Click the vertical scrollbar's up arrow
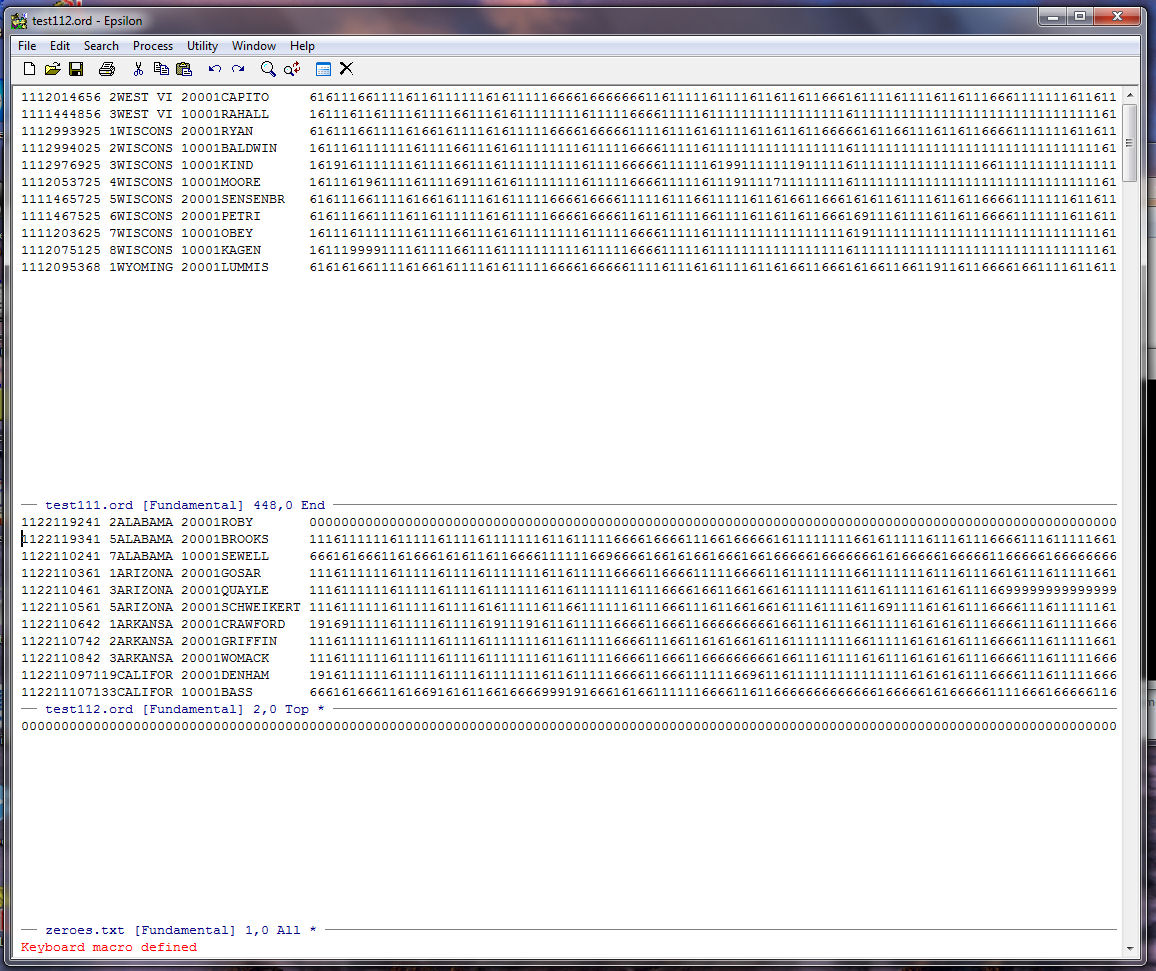Screen dimensions: 1156x971 1130,95
